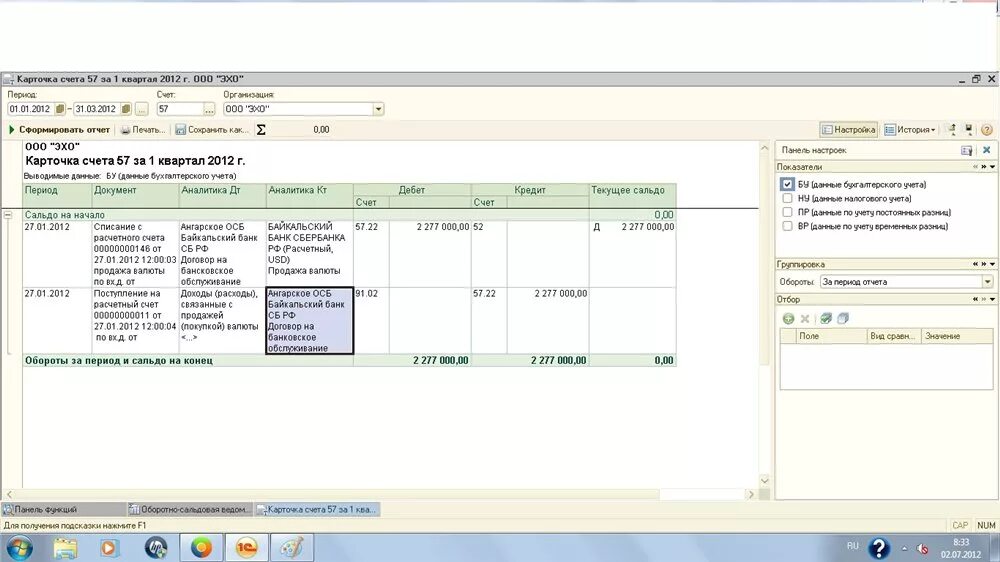Open media player taskbar icon
1000x562 pixels.
pos(108,547)
